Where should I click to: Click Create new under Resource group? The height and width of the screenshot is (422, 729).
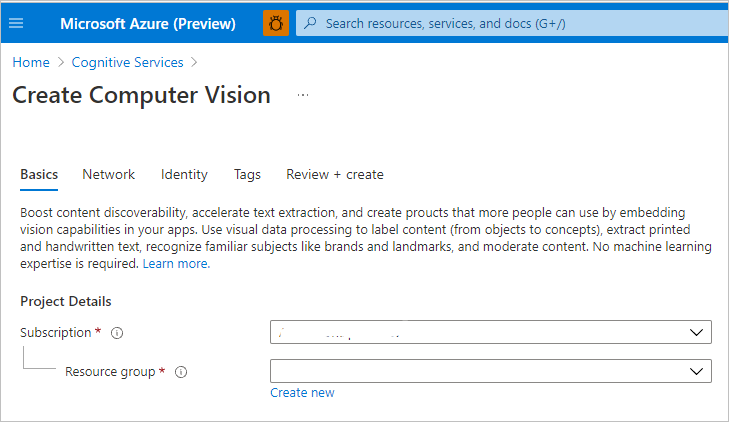302,393
